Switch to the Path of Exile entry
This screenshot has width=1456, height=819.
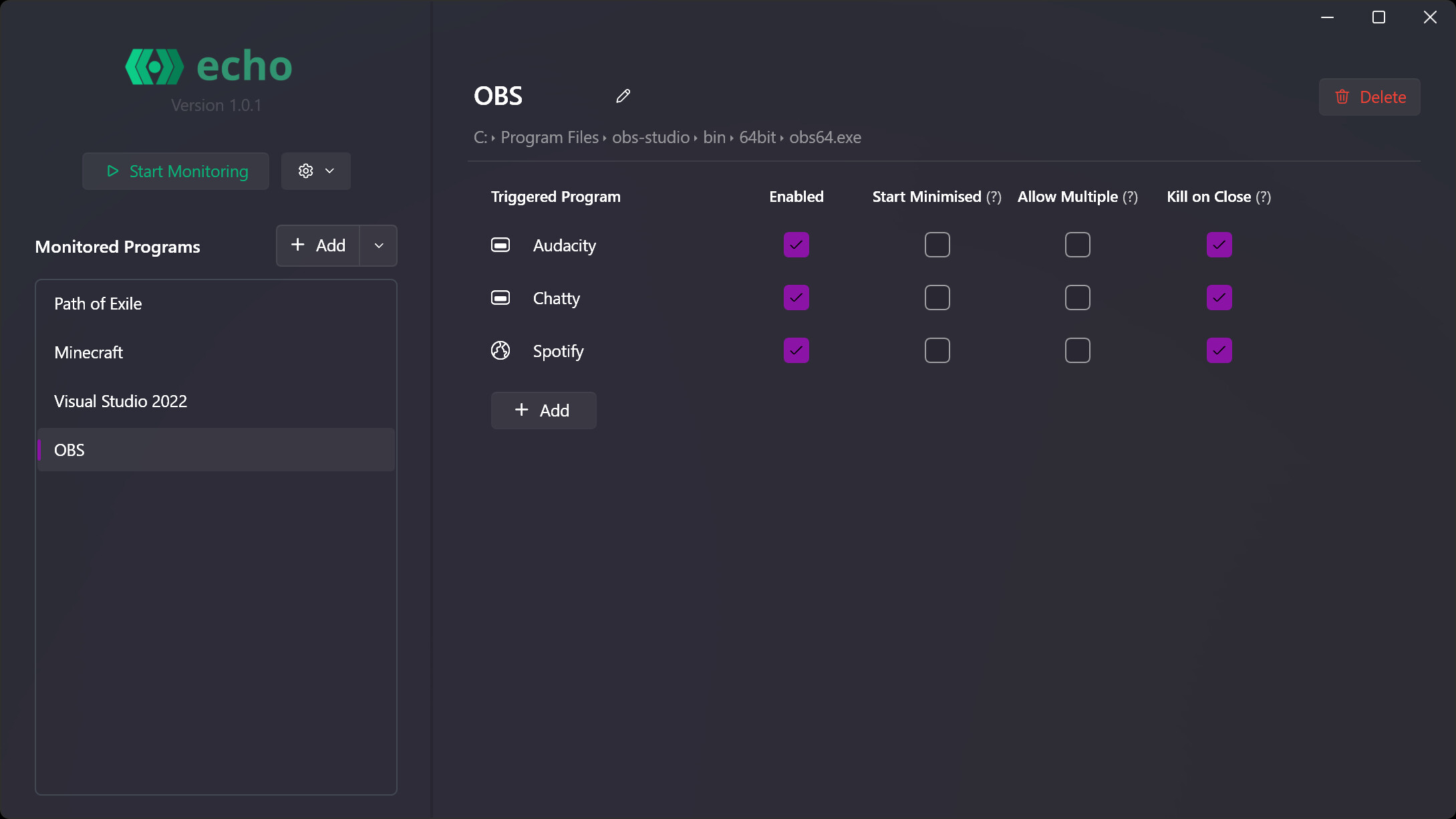click(x=98, y=303)
